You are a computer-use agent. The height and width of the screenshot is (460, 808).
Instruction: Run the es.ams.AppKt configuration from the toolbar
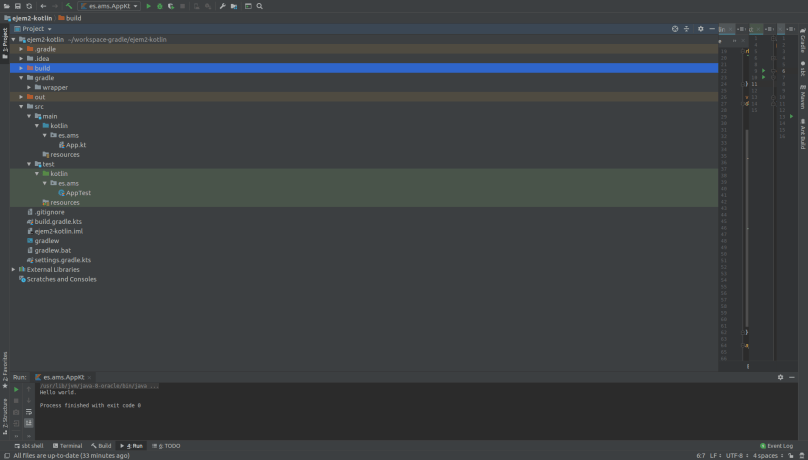[x=149, y=6]
